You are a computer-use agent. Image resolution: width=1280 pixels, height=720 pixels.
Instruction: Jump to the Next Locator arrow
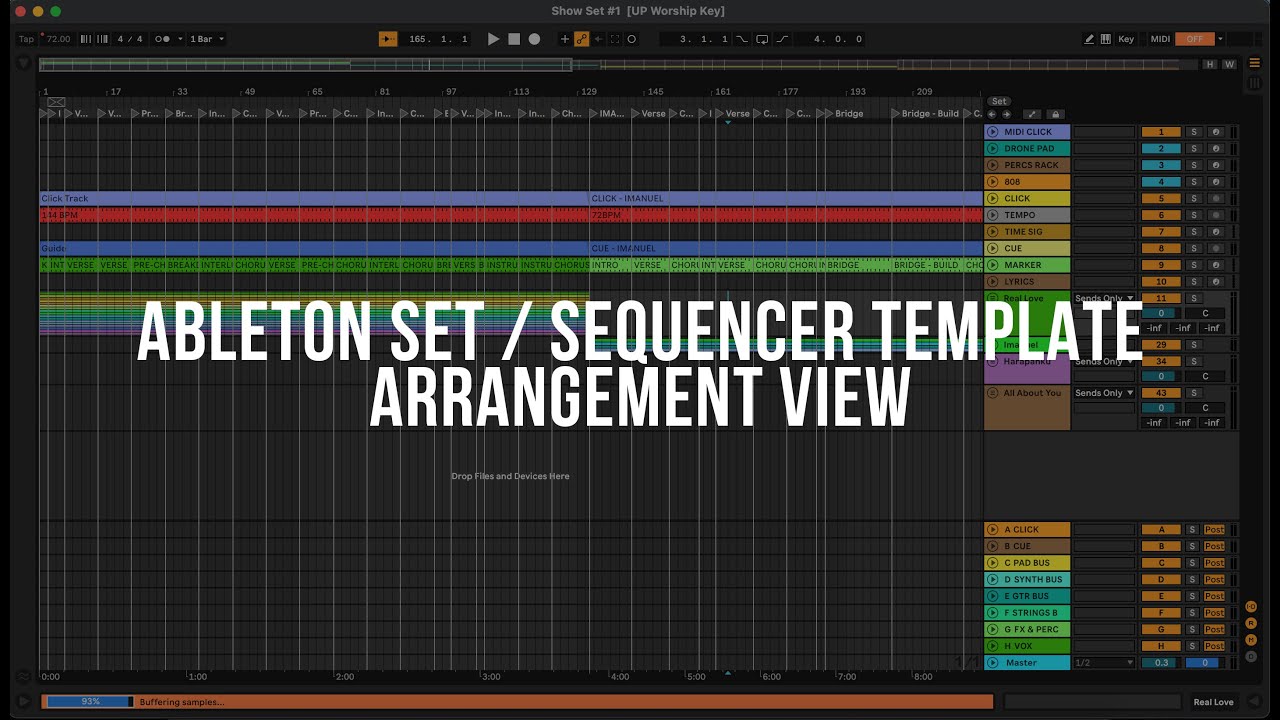(1006, 114)
